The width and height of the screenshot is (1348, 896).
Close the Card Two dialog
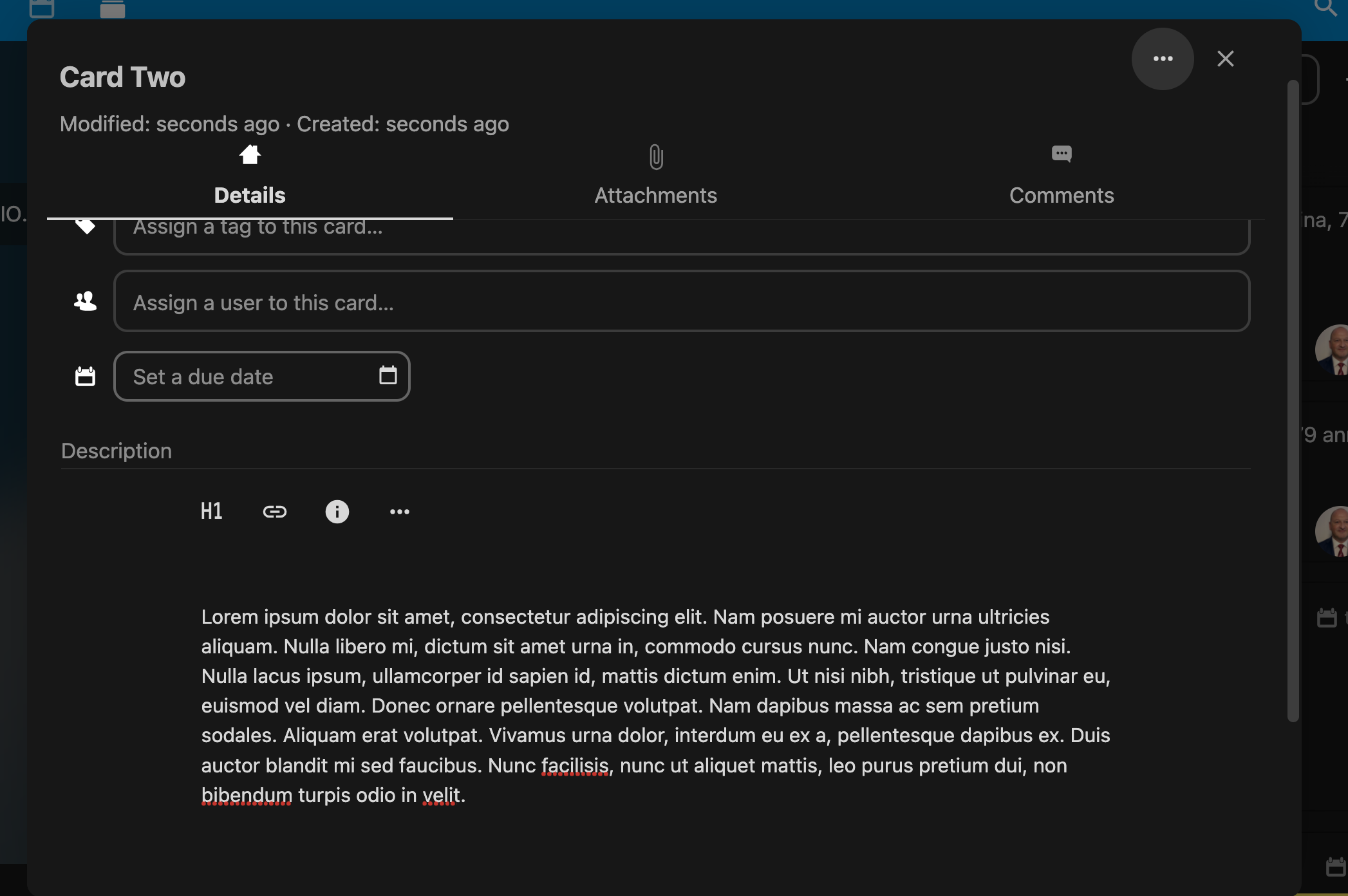pos(1225,59)
